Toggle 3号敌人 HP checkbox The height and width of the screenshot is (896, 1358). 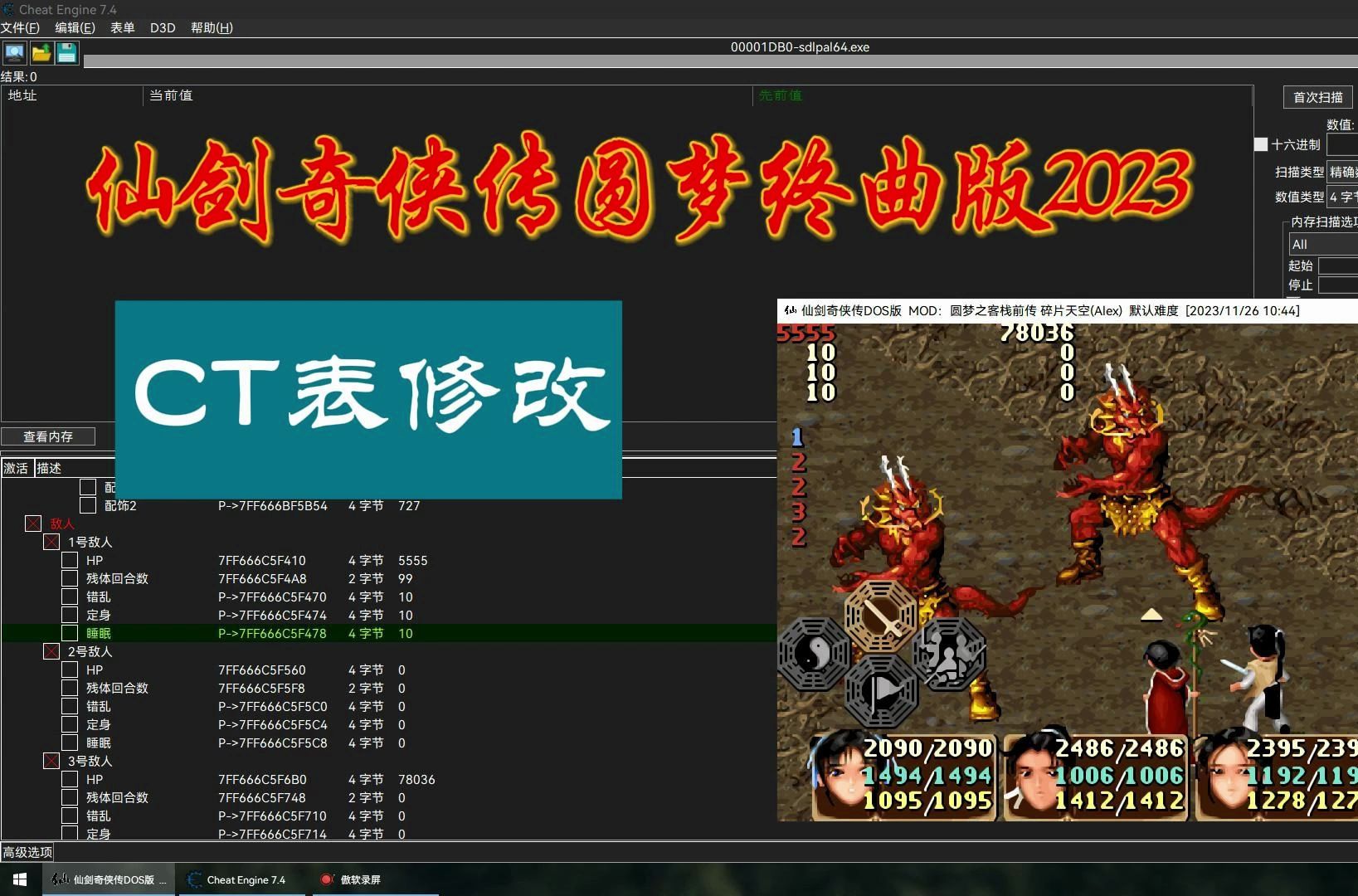point(70,779)
